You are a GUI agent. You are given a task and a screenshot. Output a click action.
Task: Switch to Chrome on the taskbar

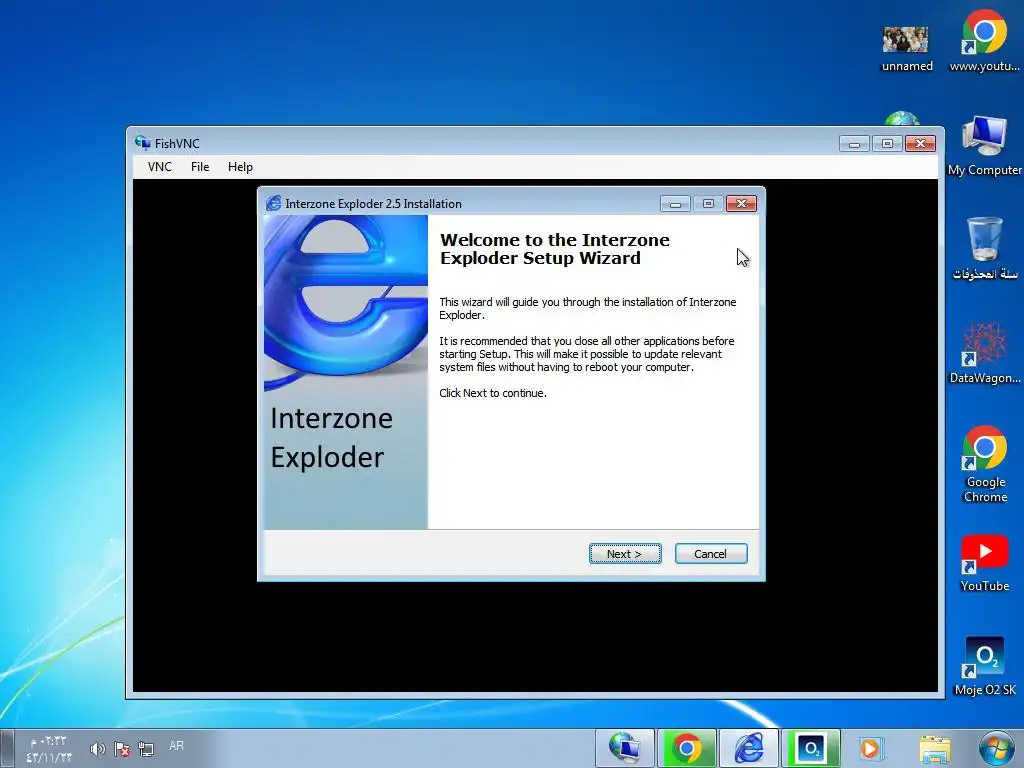pos(686,748)
